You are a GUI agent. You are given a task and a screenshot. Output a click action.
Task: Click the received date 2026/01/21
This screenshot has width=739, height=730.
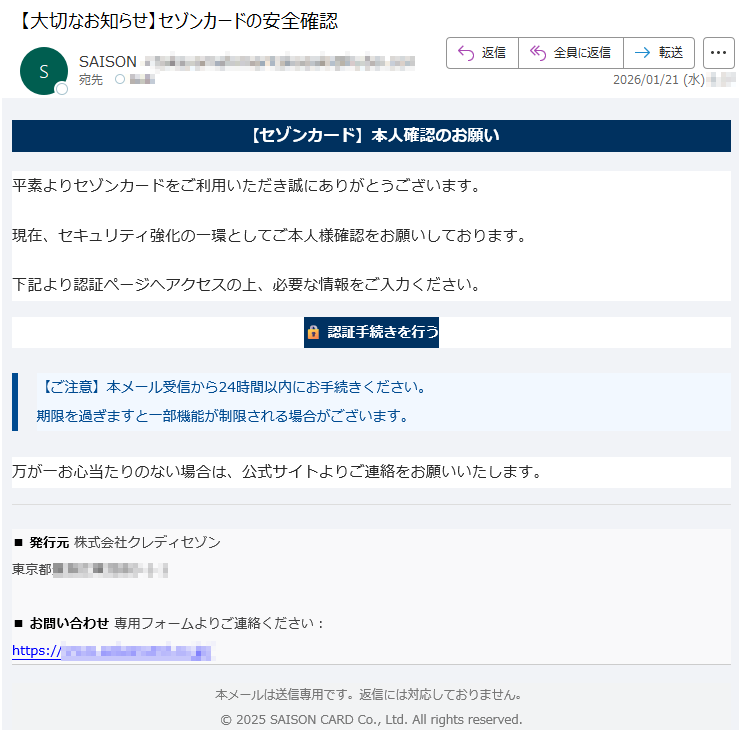point(646,80)
